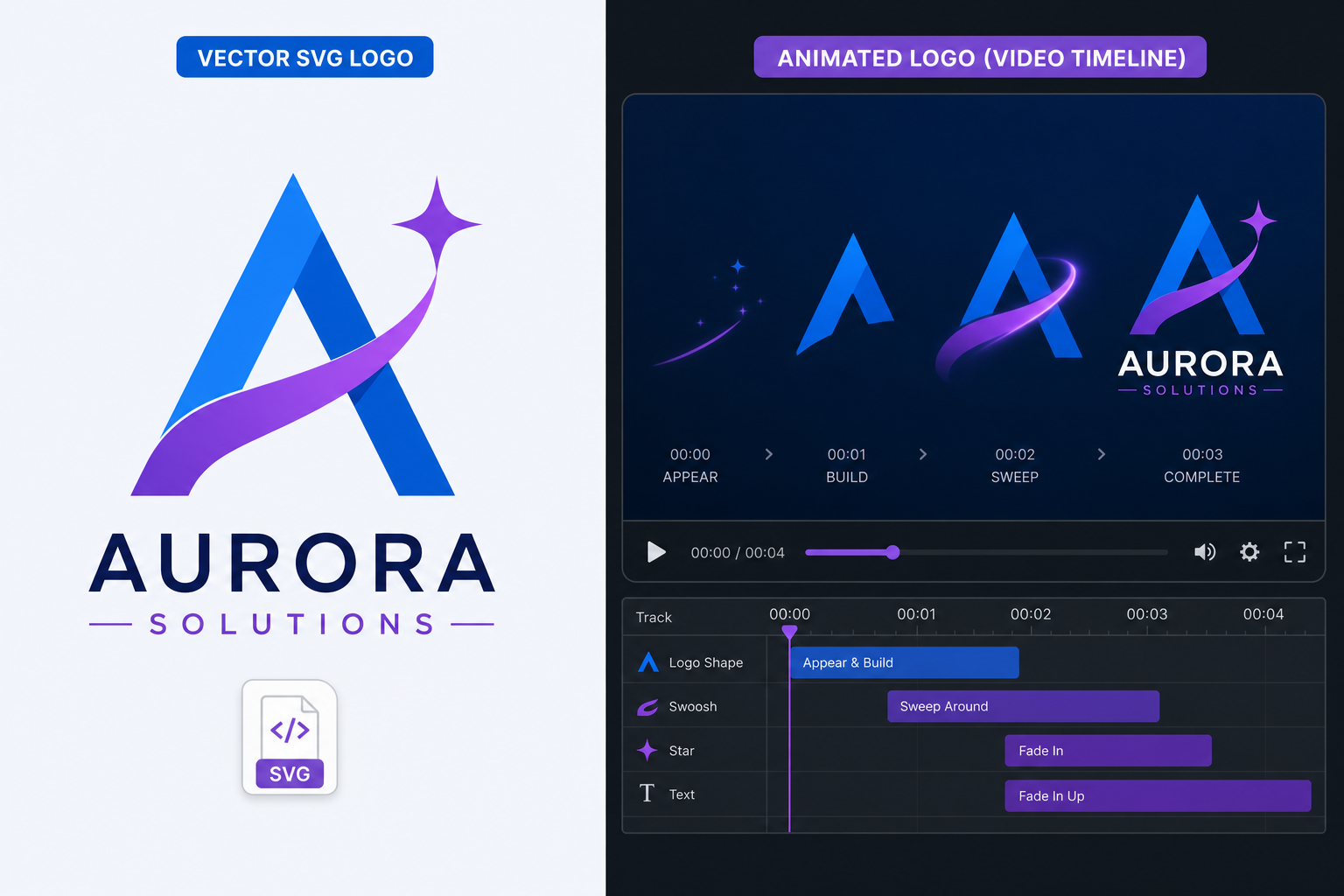Select the 00:01 BUILD frame thumbnail
The image size is (1344, 896).
(x=845, y=294)
